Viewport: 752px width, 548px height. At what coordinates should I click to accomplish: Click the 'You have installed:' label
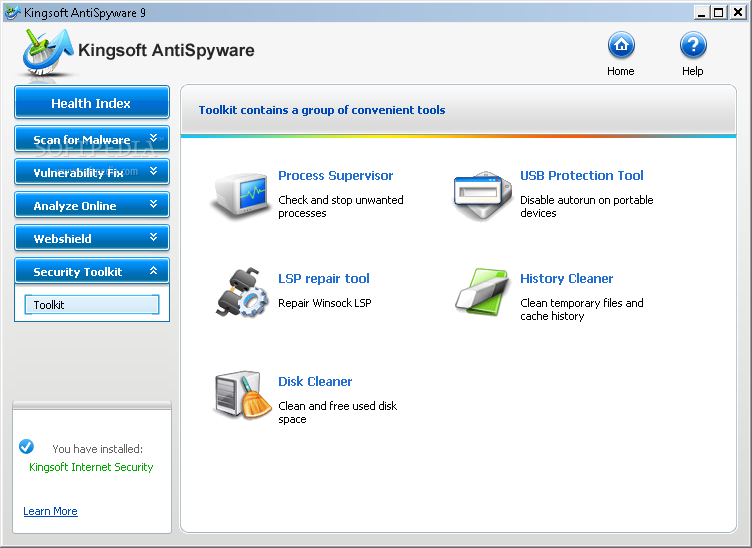97,449
